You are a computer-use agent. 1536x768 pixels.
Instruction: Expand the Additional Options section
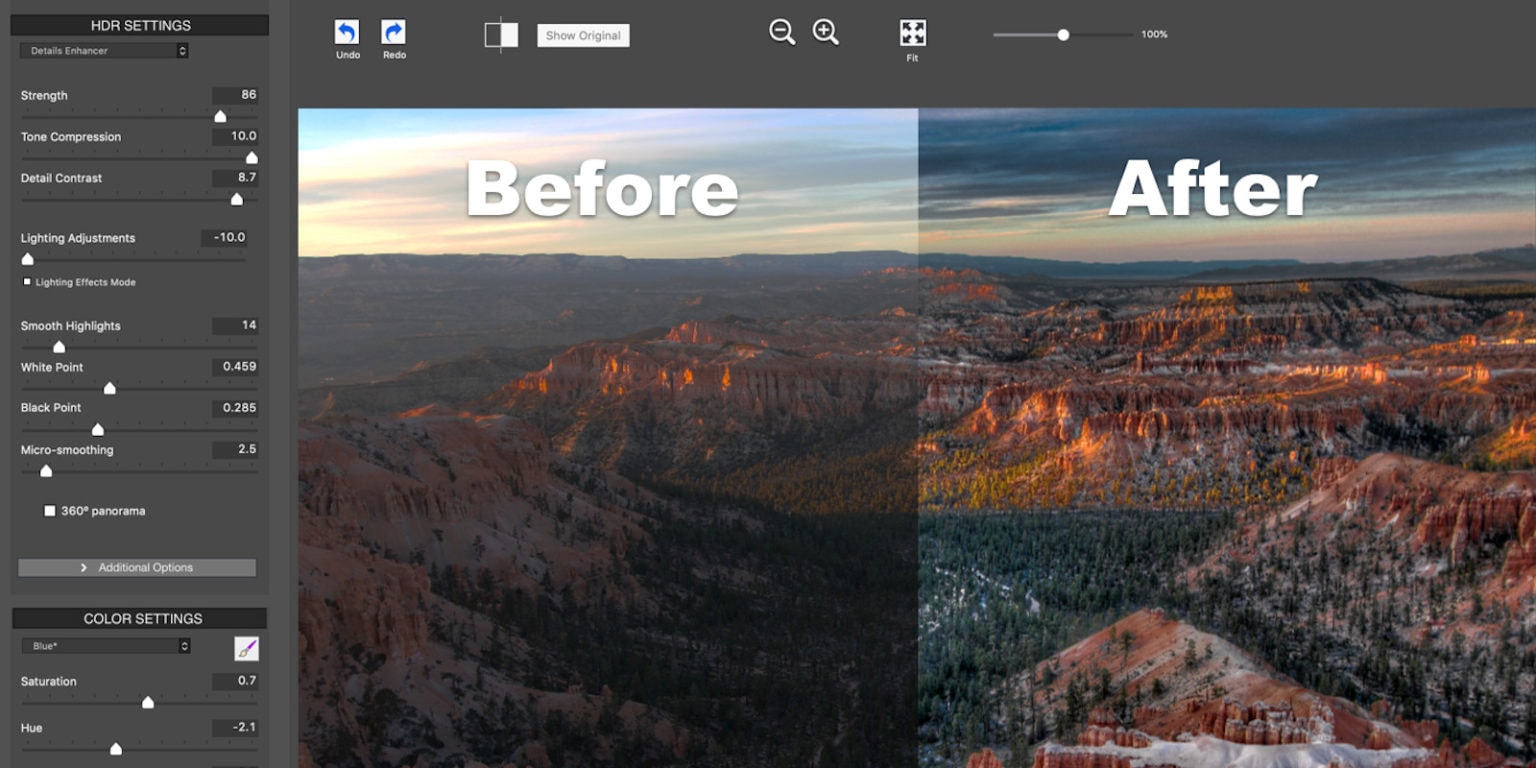[x=137, y=567]
